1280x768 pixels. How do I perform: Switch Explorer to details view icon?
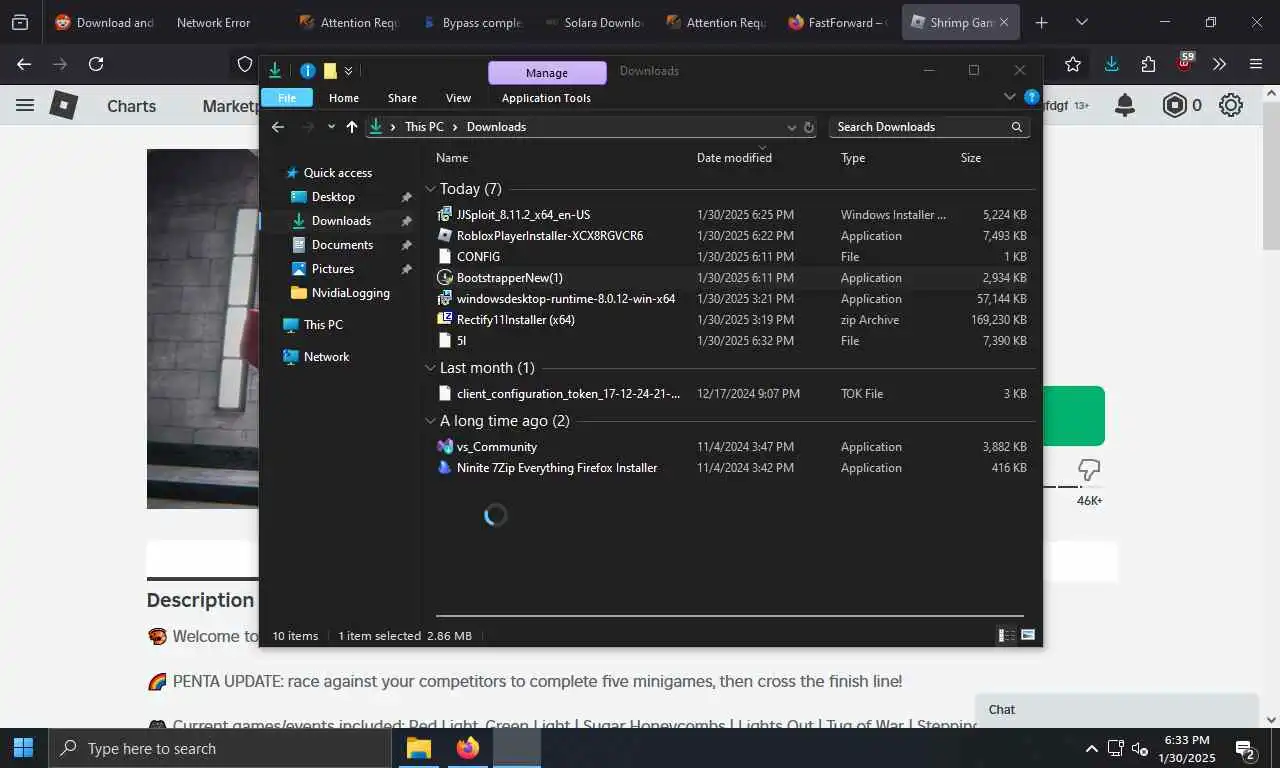click(1006, 635)
